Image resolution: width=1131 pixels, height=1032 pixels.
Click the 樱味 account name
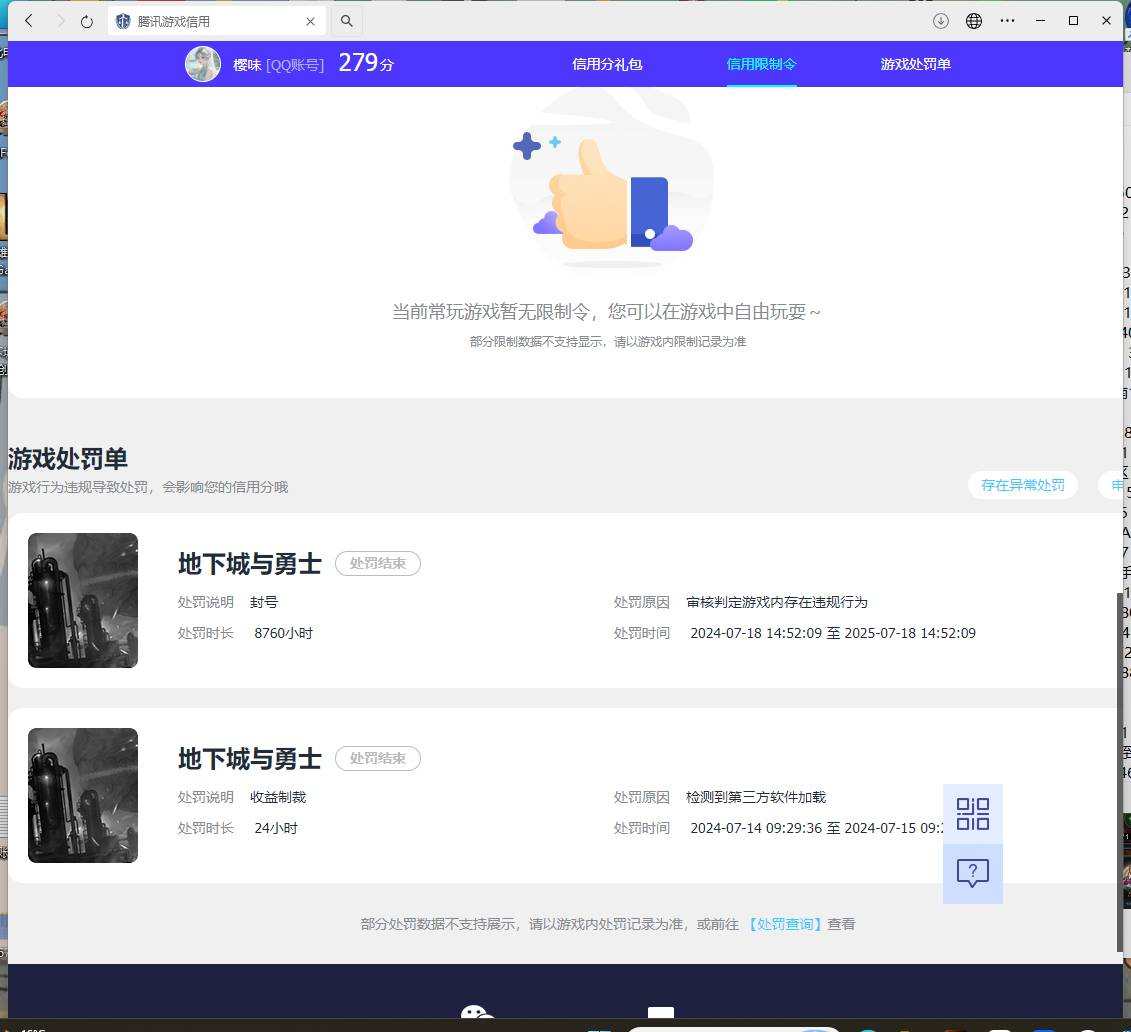tap(247, 65)
